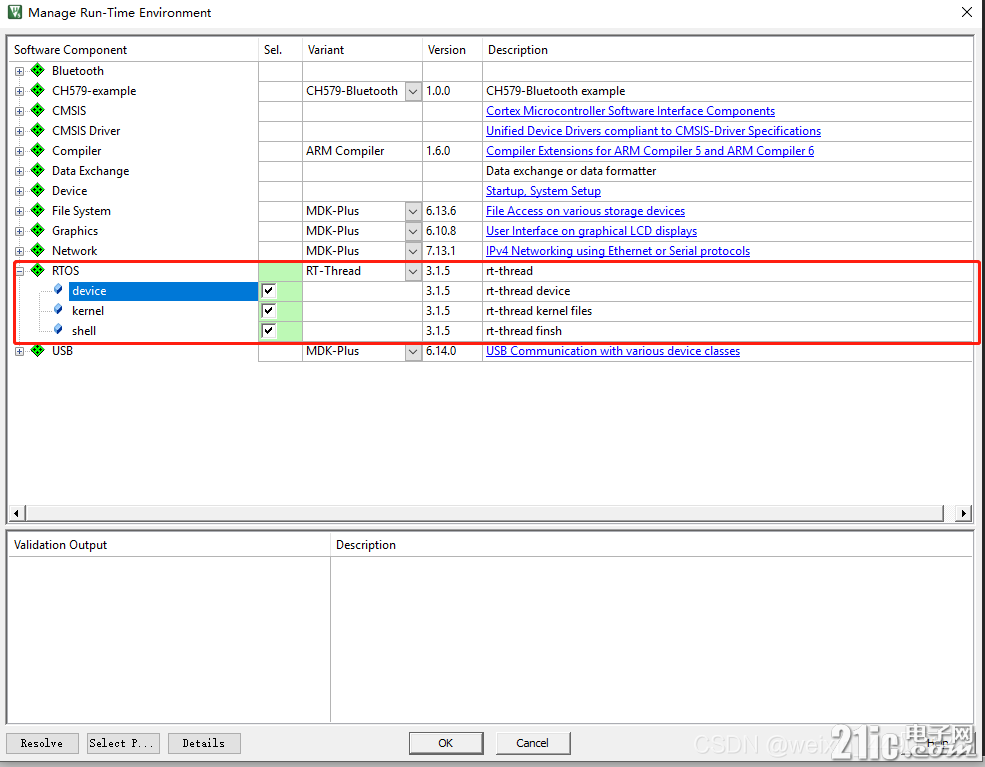Open Unified Device Drivers CMSIS-Driver link

tap(653, 131)
